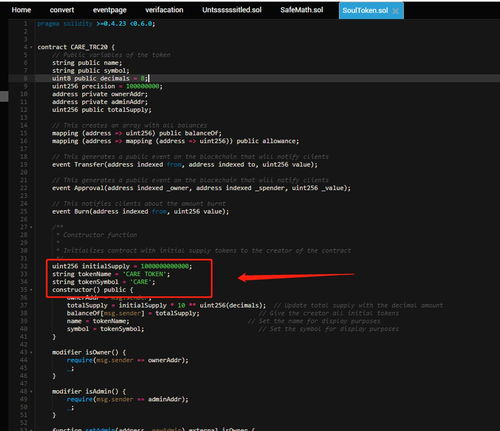Collapse the isAdmin modifier fold arrow
500x431 pixels.
31,392
